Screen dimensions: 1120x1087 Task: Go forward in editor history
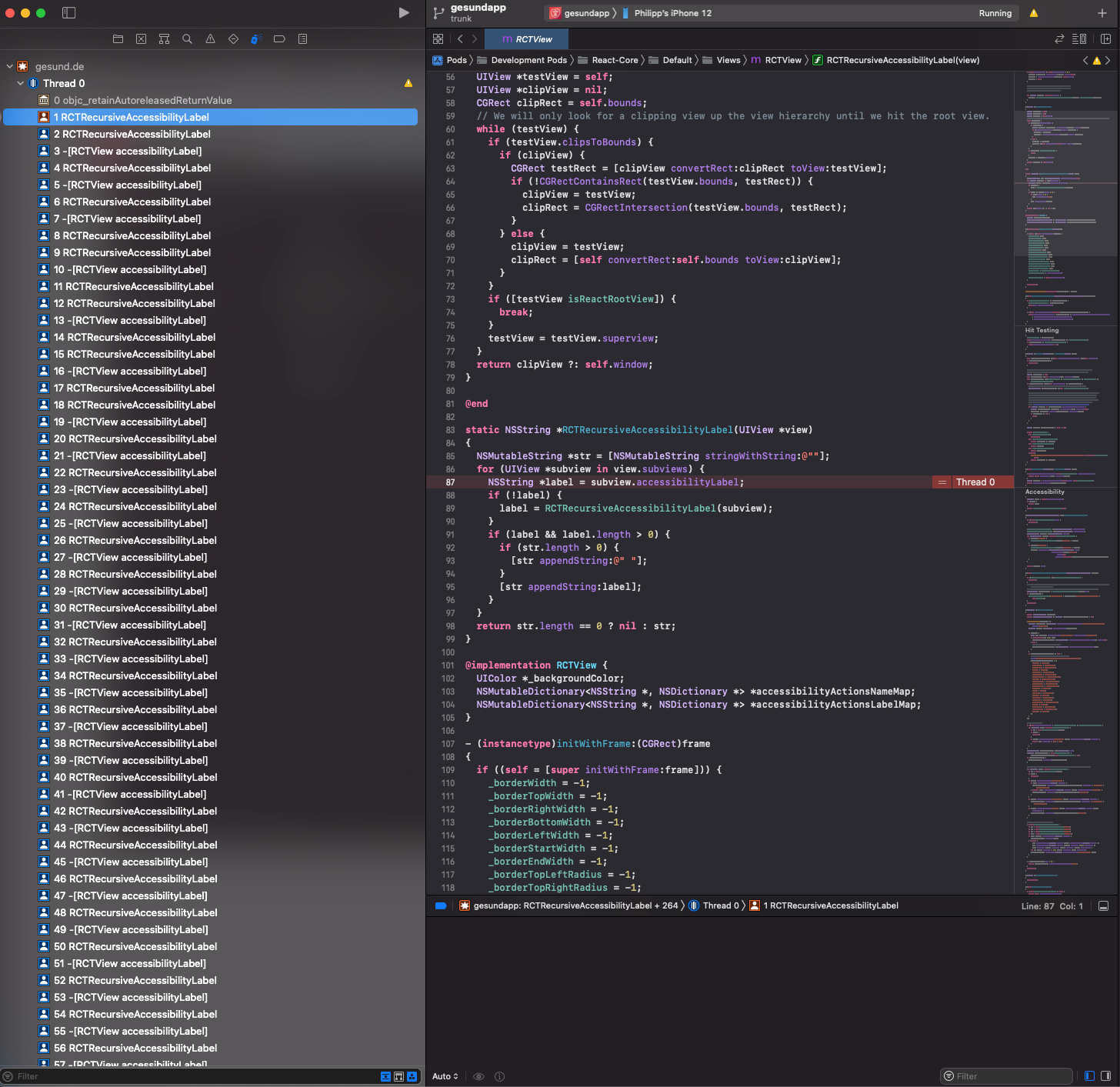(475, 39)
